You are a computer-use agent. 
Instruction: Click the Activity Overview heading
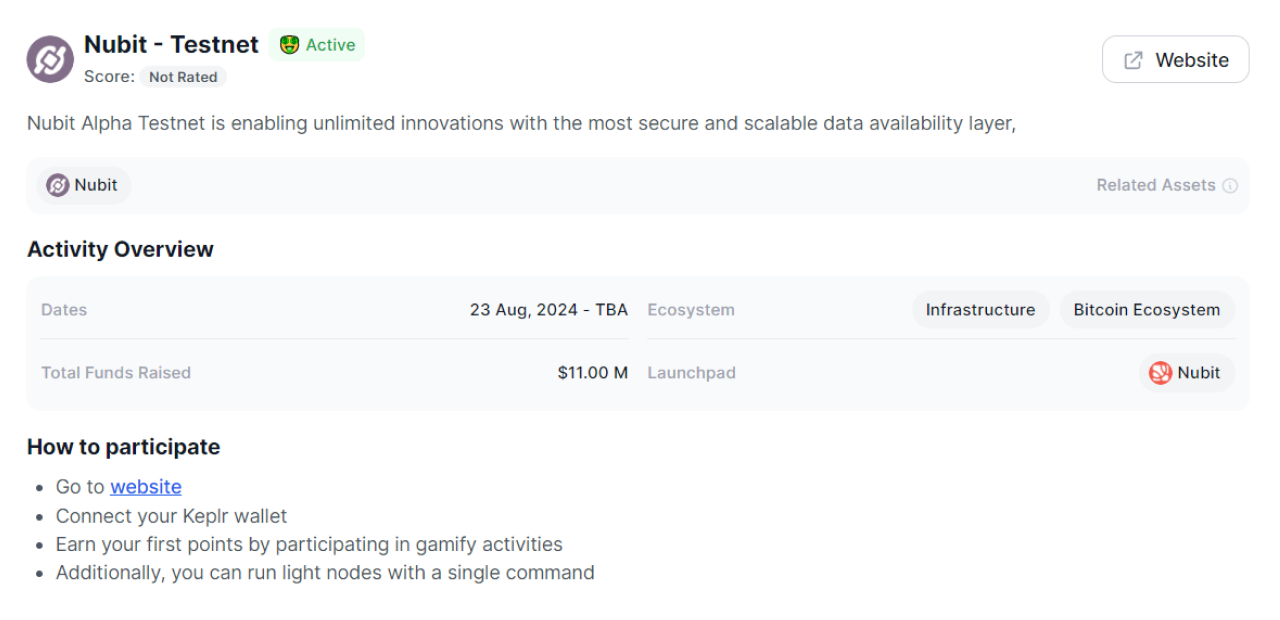coord(120,249)
